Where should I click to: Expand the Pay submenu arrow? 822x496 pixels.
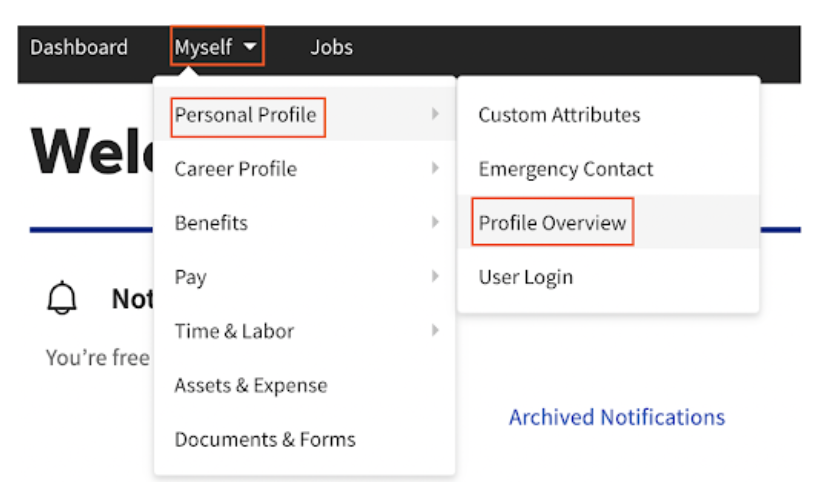pyautogui.click(x=435, y=277)
